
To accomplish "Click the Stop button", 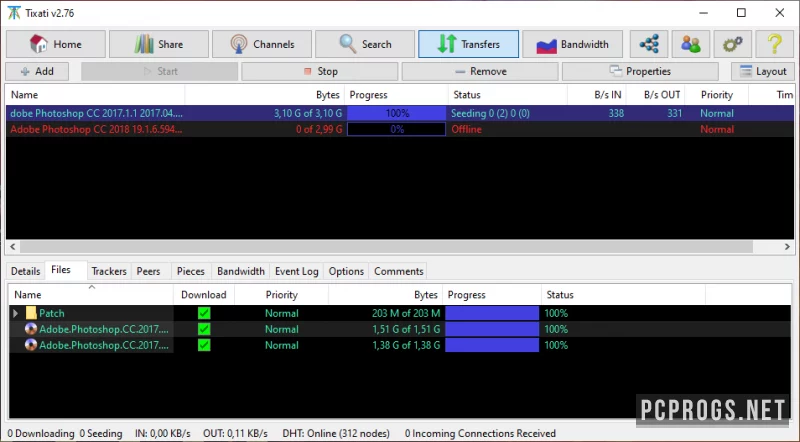I will [x=319, y=71].
